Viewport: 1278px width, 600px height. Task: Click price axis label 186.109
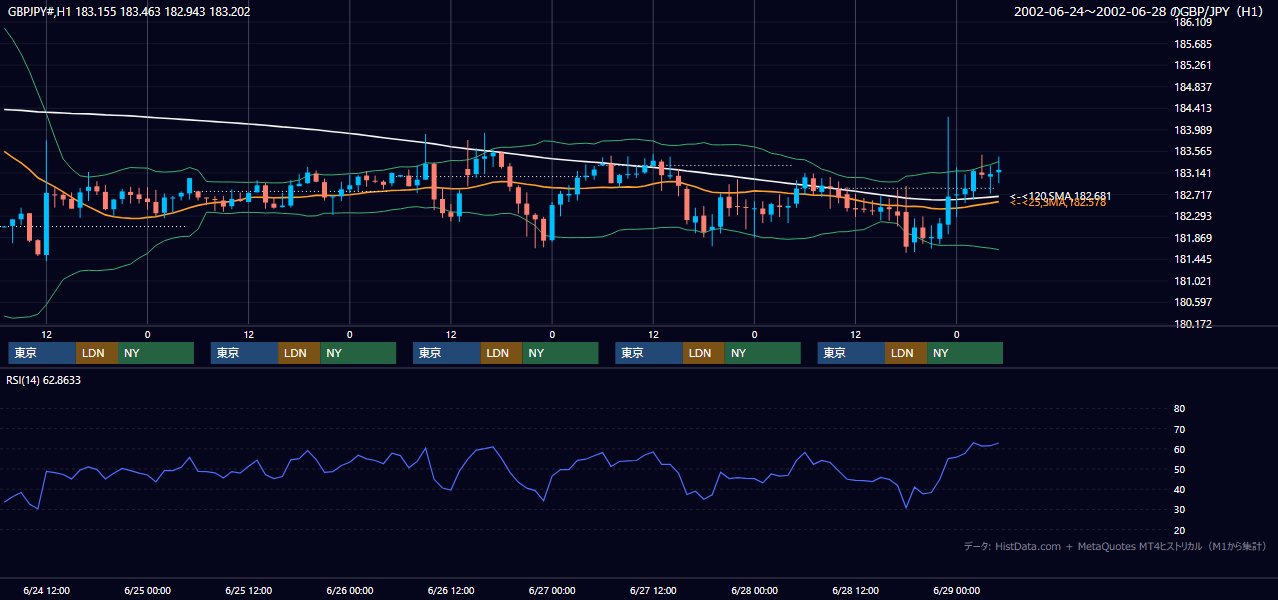[1193, 22]
